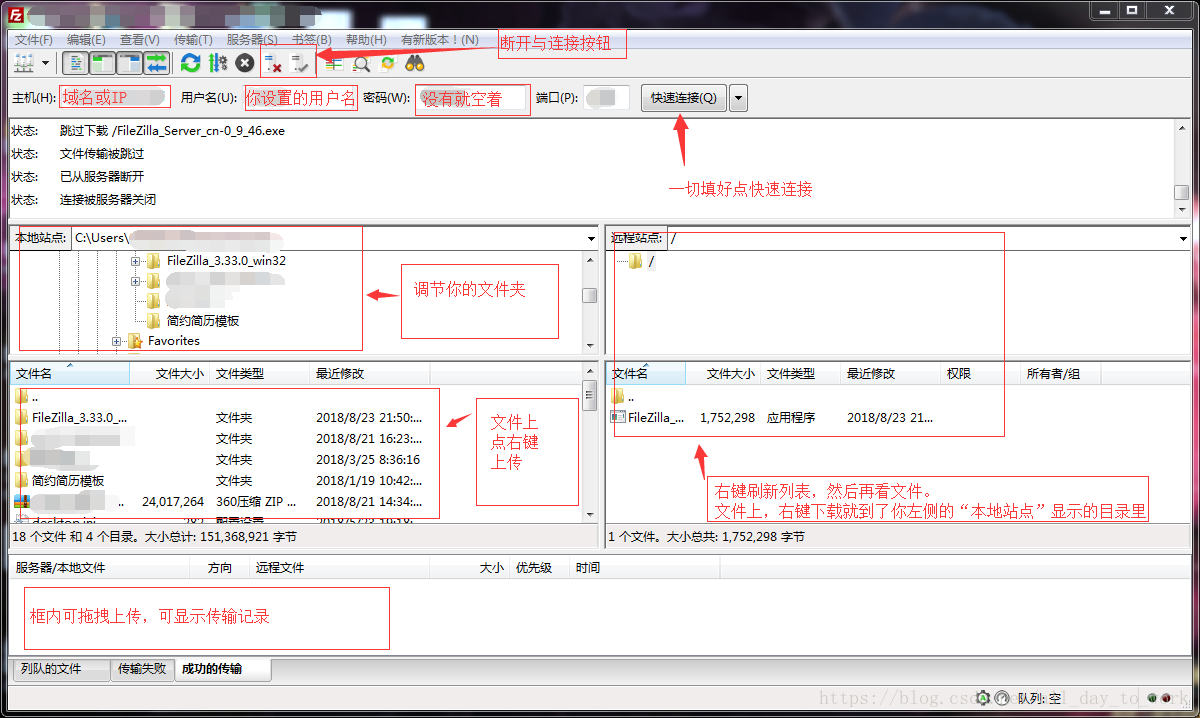Open the 传输(T) menu

pos(194,39)
